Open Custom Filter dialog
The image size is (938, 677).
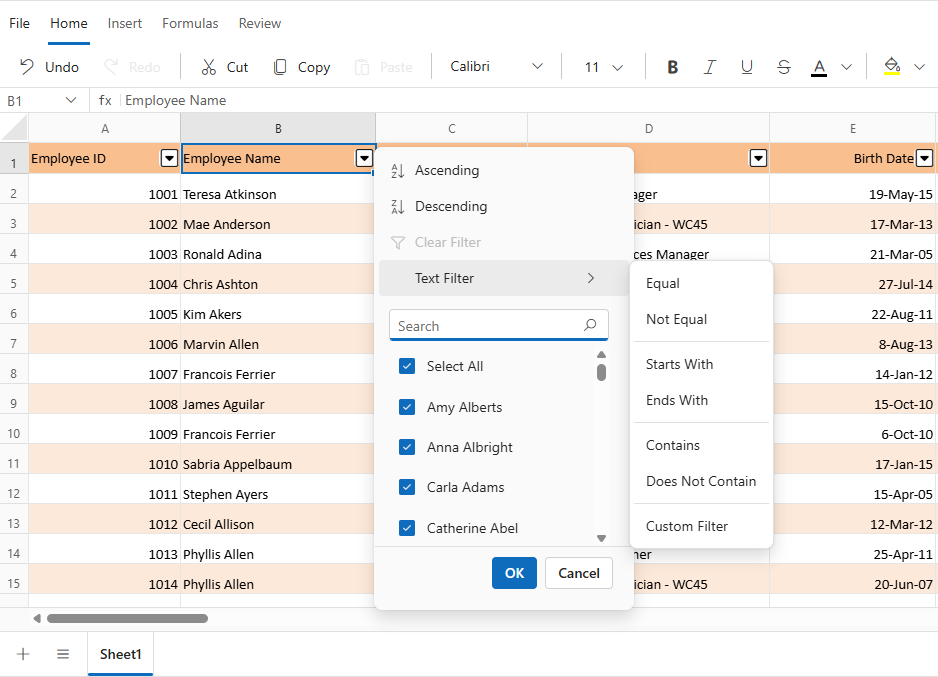tap(701, 526)
